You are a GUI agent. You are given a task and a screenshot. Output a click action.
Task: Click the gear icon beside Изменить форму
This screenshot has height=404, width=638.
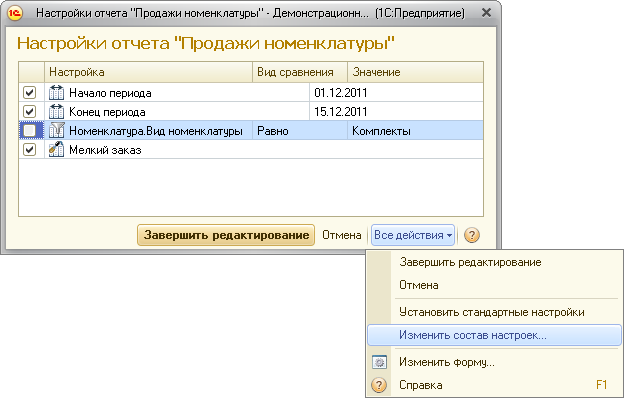click(x=380, y=362)
